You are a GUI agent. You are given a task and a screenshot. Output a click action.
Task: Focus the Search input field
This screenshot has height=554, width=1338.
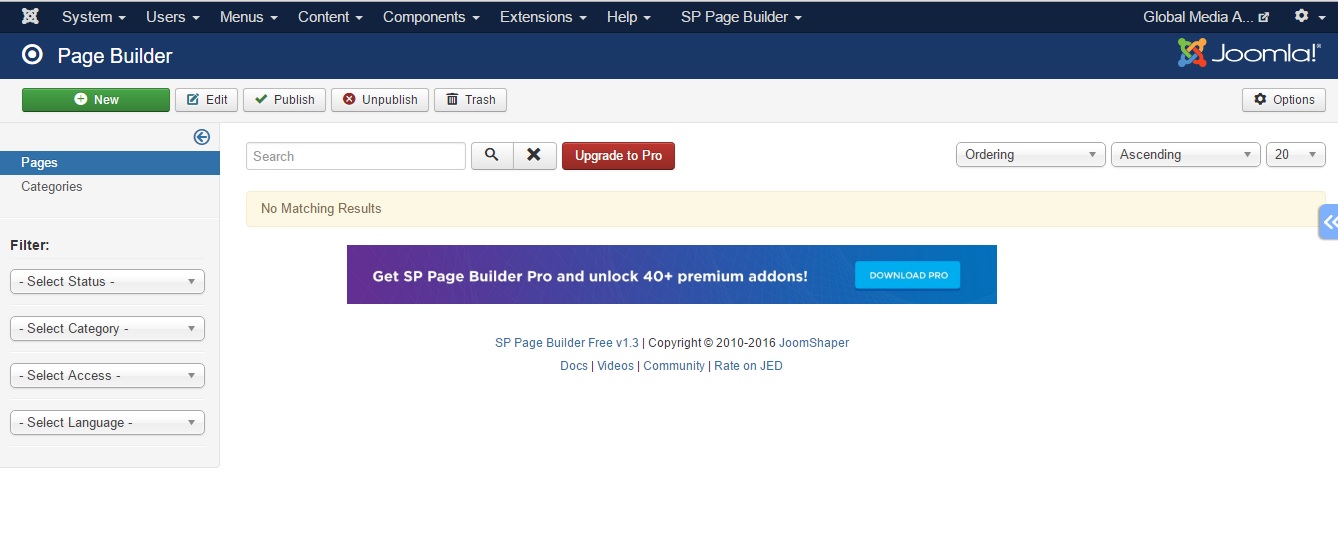(356, 156)
